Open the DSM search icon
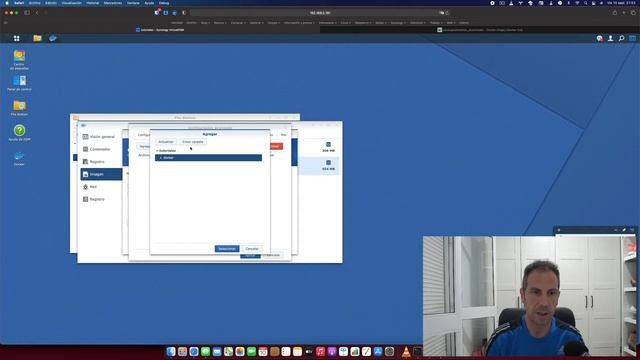The width and height of the screenshot is (640, 360). coord(621,38)
